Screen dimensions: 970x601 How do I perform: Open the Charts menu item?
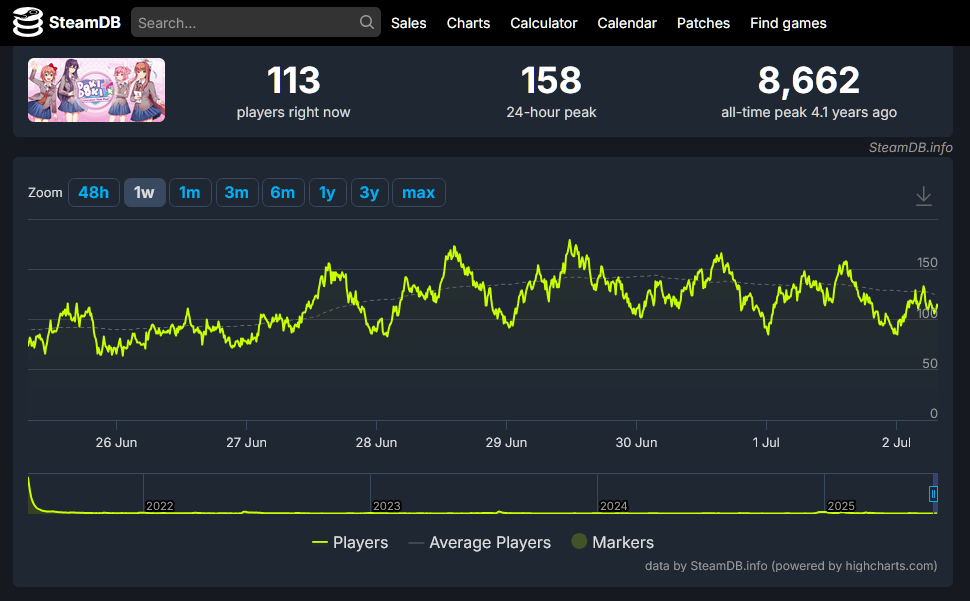click(x=468, y=23)
